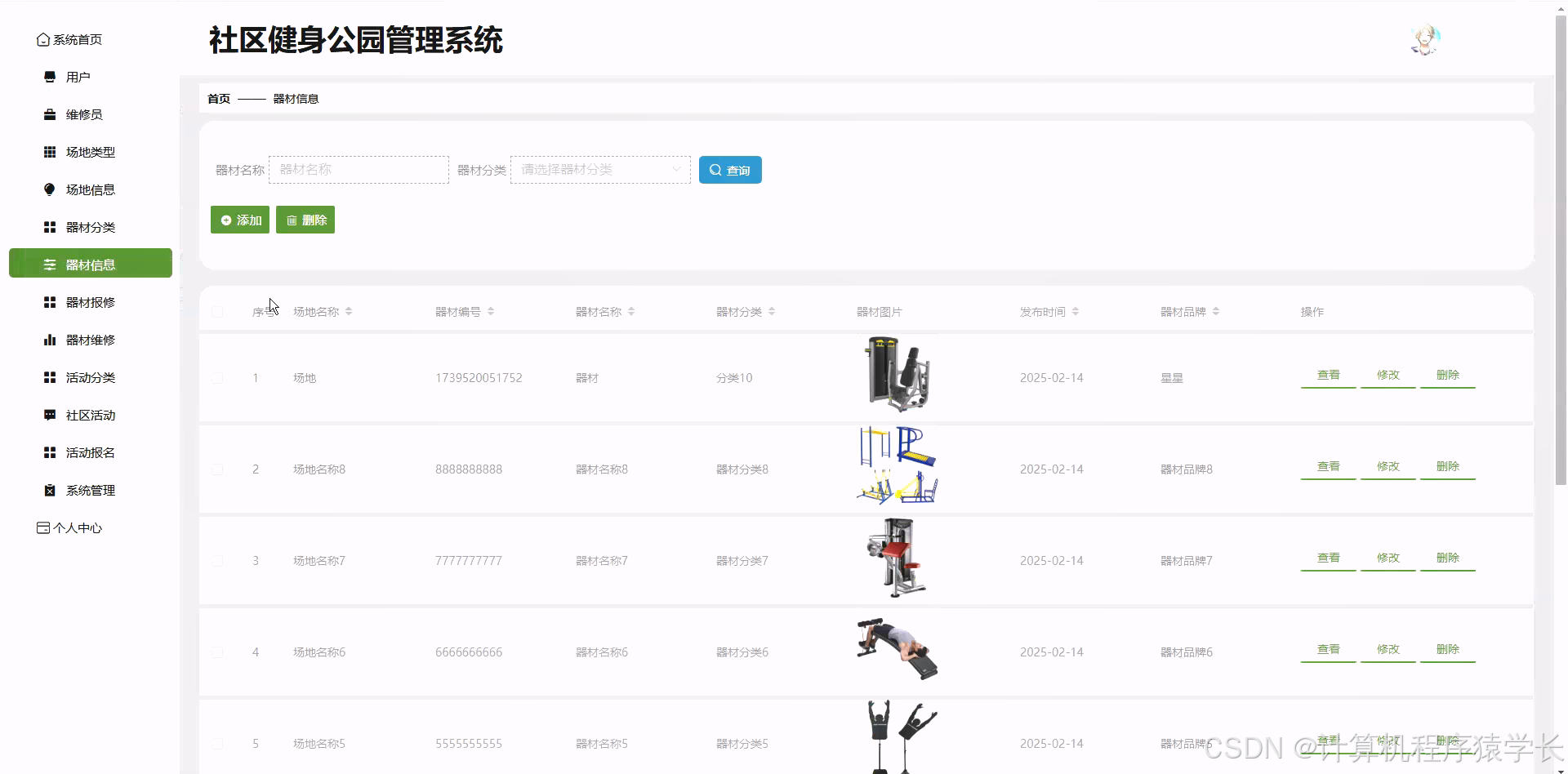Sort the table by 发布时间 column
1568x774 pixels.
pos(1076,311)
